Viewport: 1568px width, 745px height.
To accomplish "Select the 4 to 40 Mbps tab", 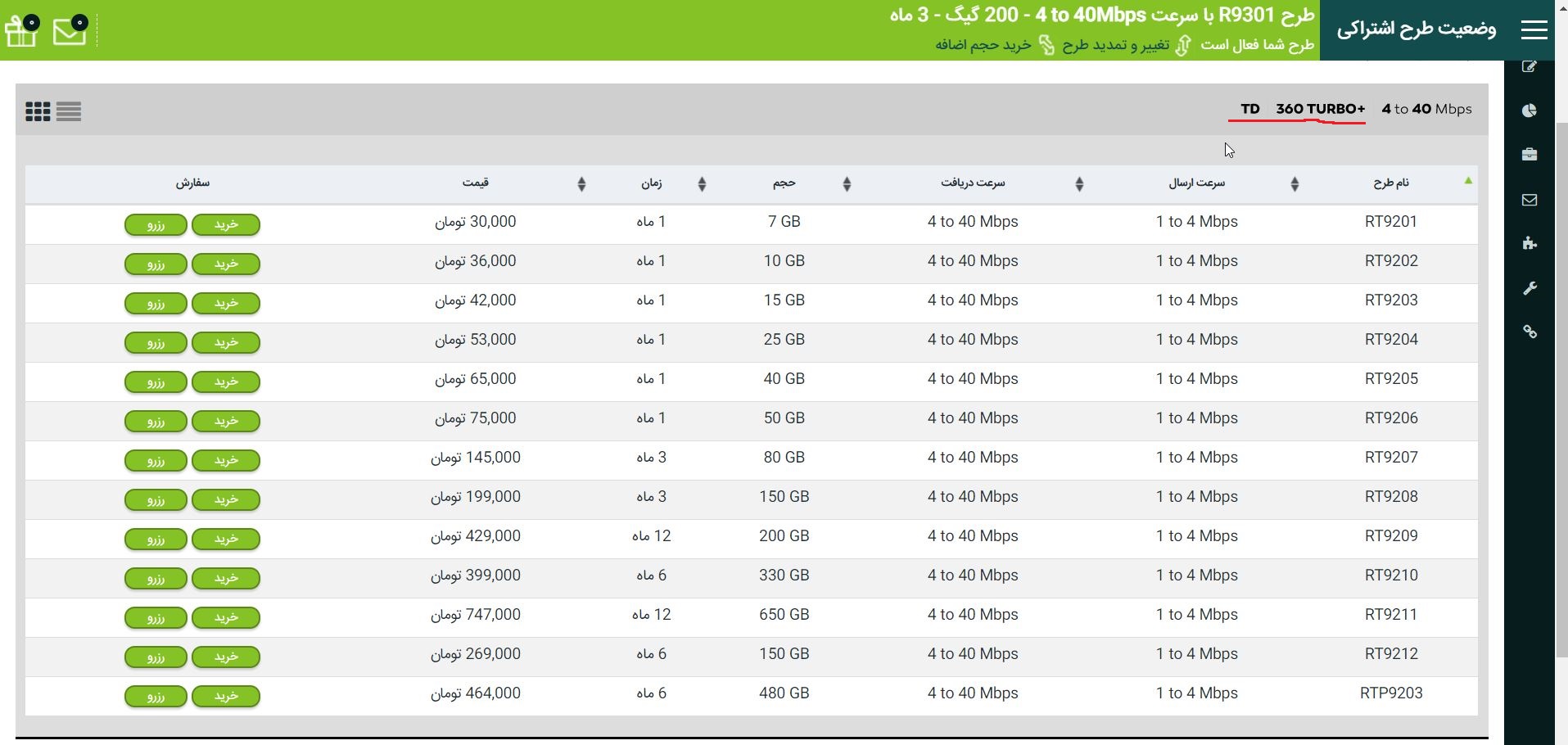I will pos(1426,109).
